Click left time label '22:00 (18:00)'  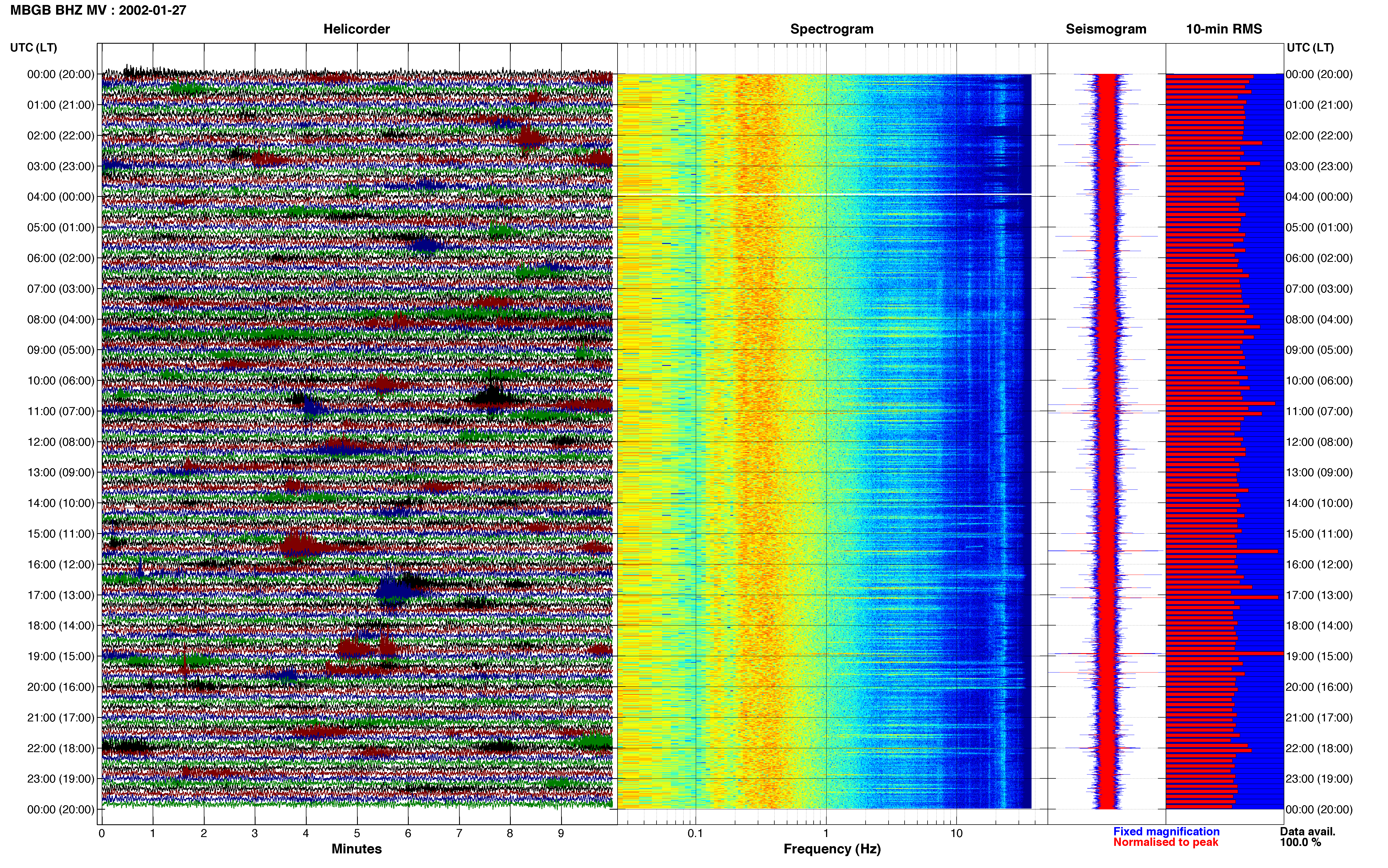point(61,748)
